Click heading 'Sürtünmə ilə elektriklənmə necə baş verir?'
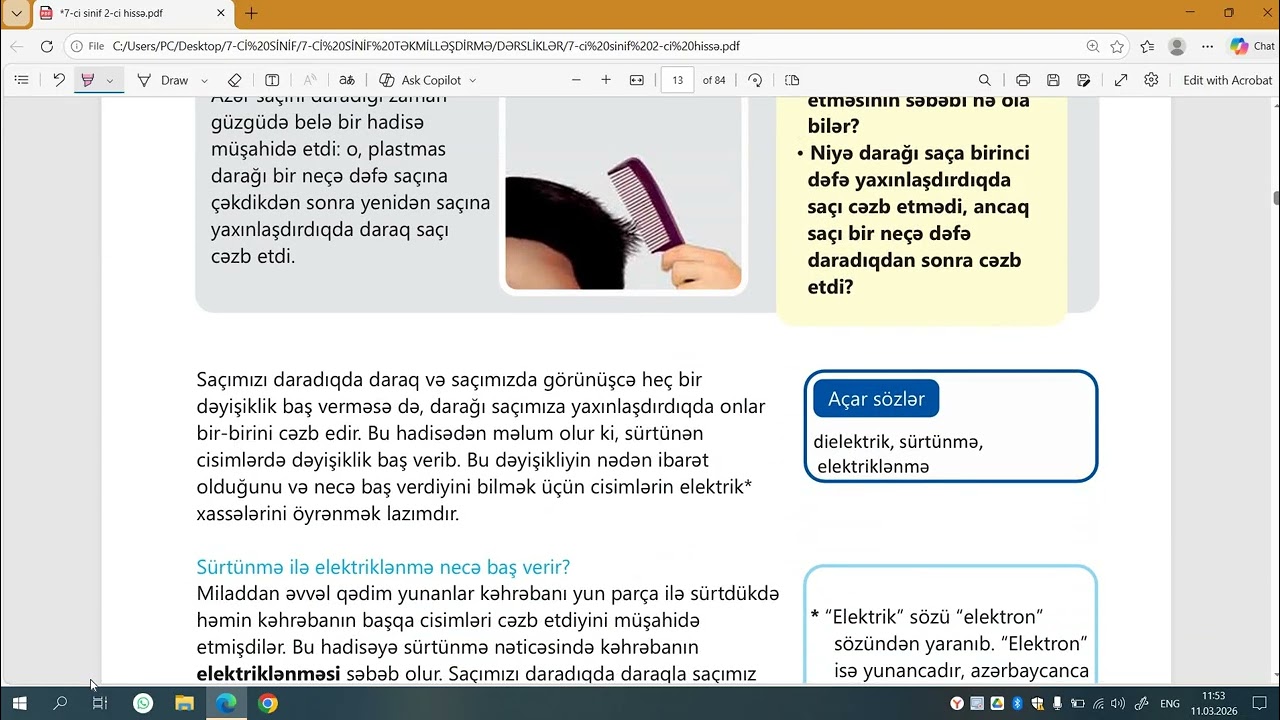Image resolution: width=1280 pixels, height=720 pixels. click(x=383, y=567)
